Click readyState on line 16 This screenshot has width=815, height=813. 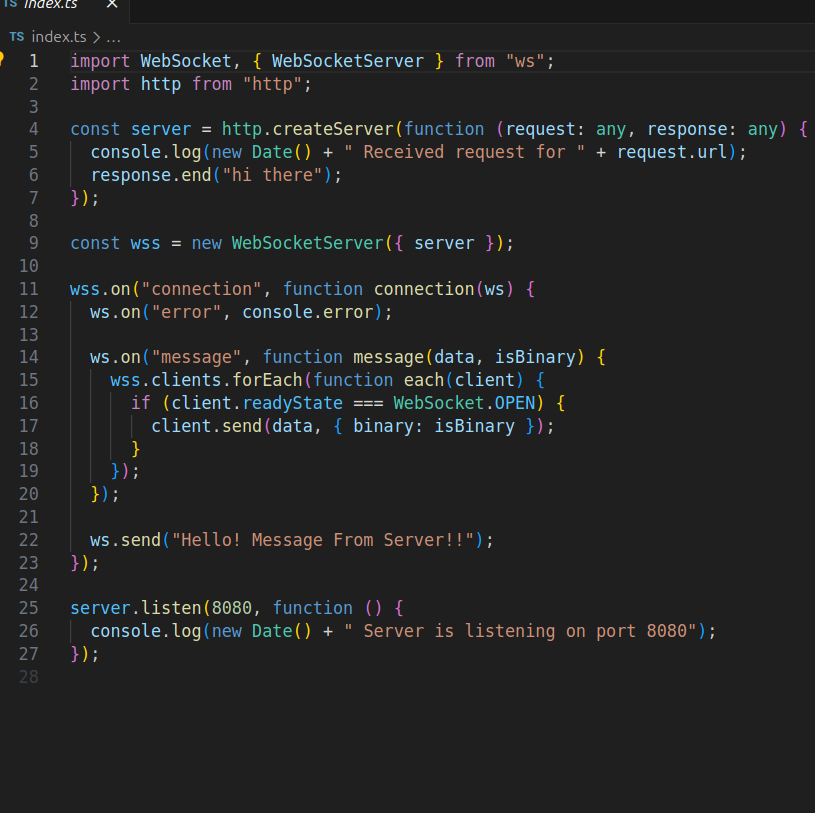(293, 403)
